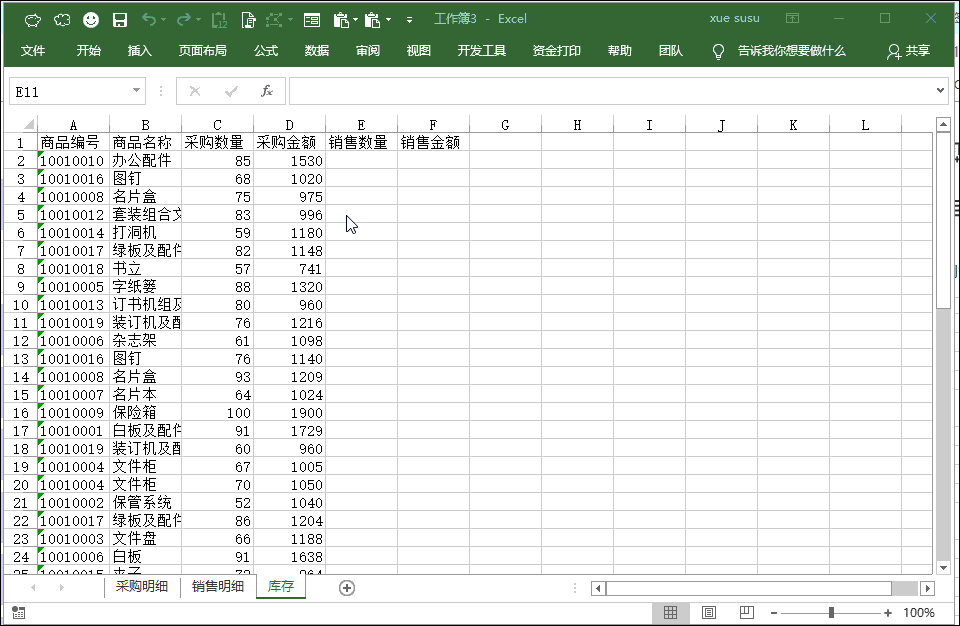Screen dimensions: 960x626
Task: Click the Insert Function fx icon
Action: (267, 90)
